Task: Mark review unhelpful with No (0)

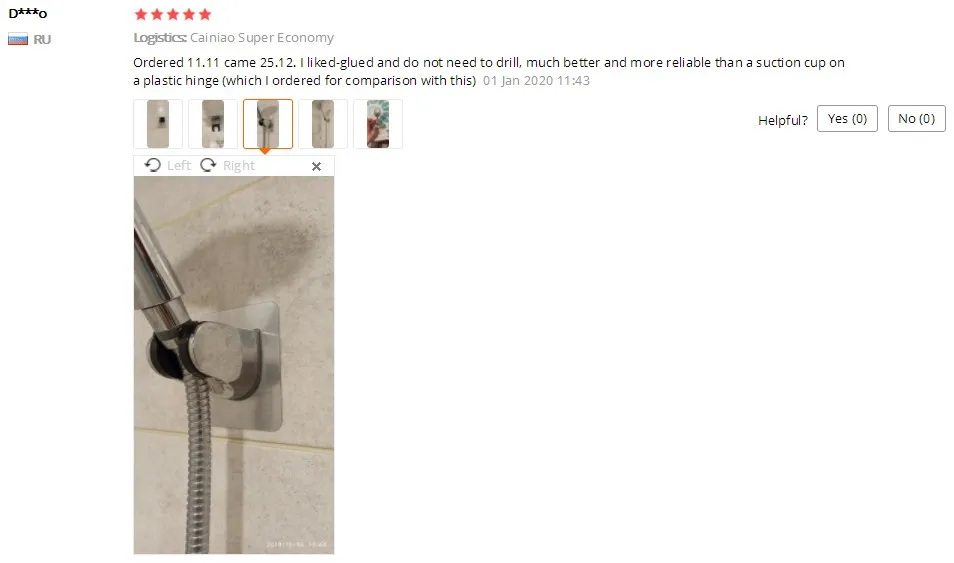Action: (x=916, y=119)
